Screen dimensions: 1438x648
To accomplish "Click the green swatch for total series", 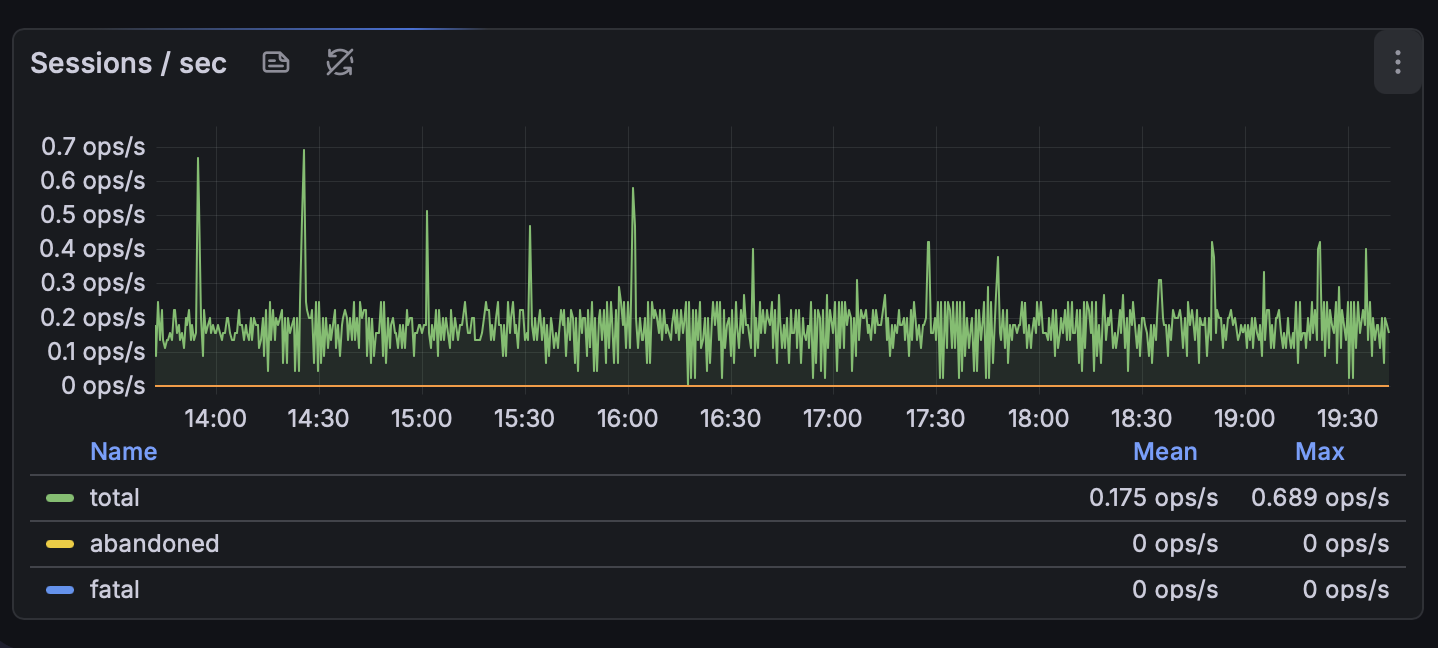I will [60, 498].
